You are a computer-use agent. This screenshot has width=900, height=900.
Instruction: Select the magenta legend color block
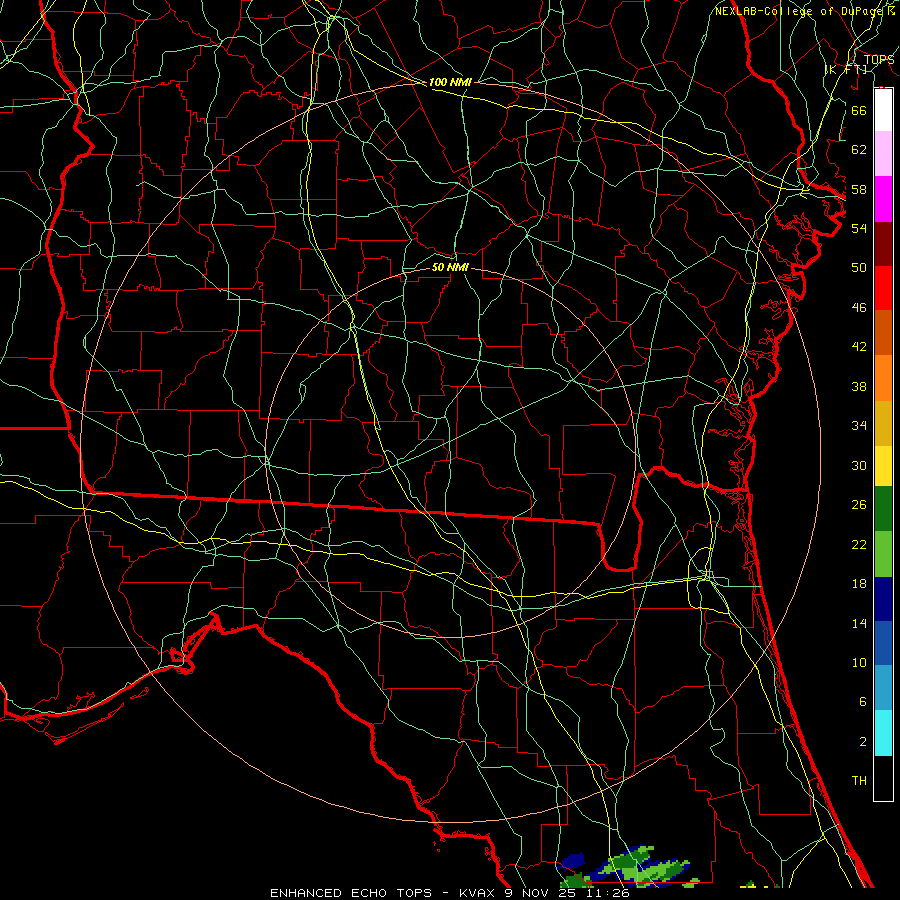883,199
